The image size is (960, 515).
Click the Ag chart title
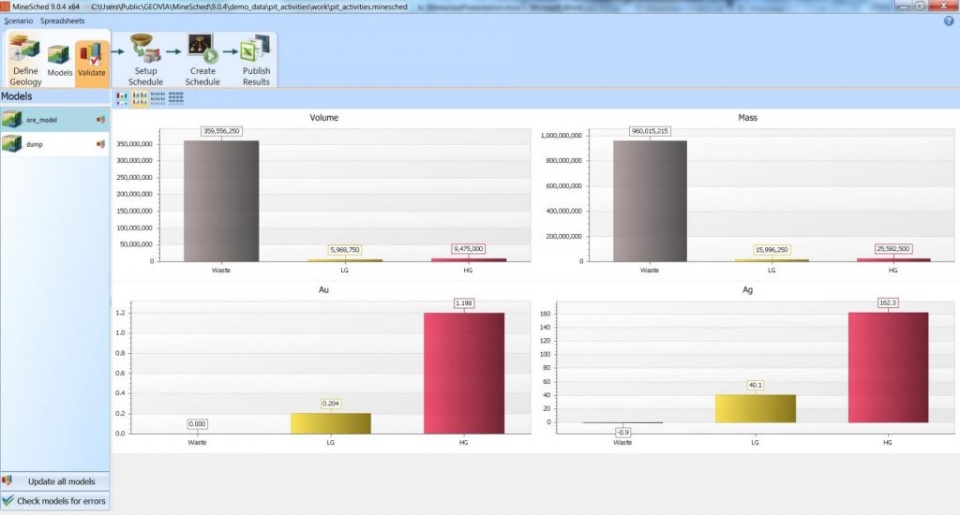(748, 290)
